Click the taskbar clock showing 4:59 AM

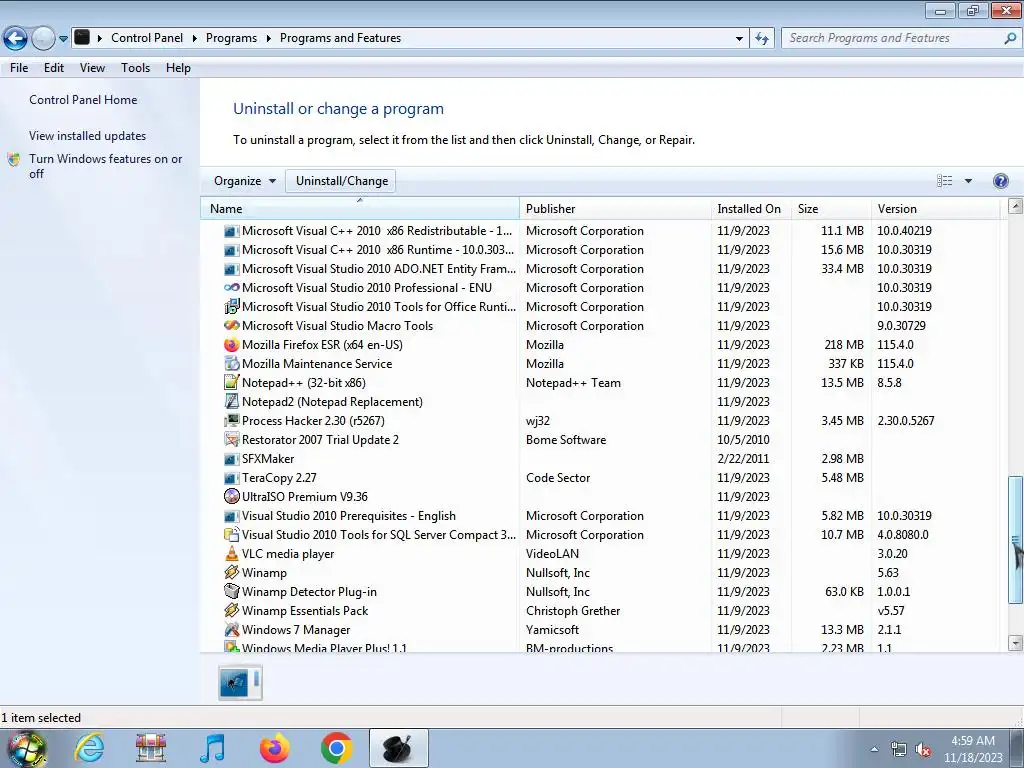tap(972, 749)
